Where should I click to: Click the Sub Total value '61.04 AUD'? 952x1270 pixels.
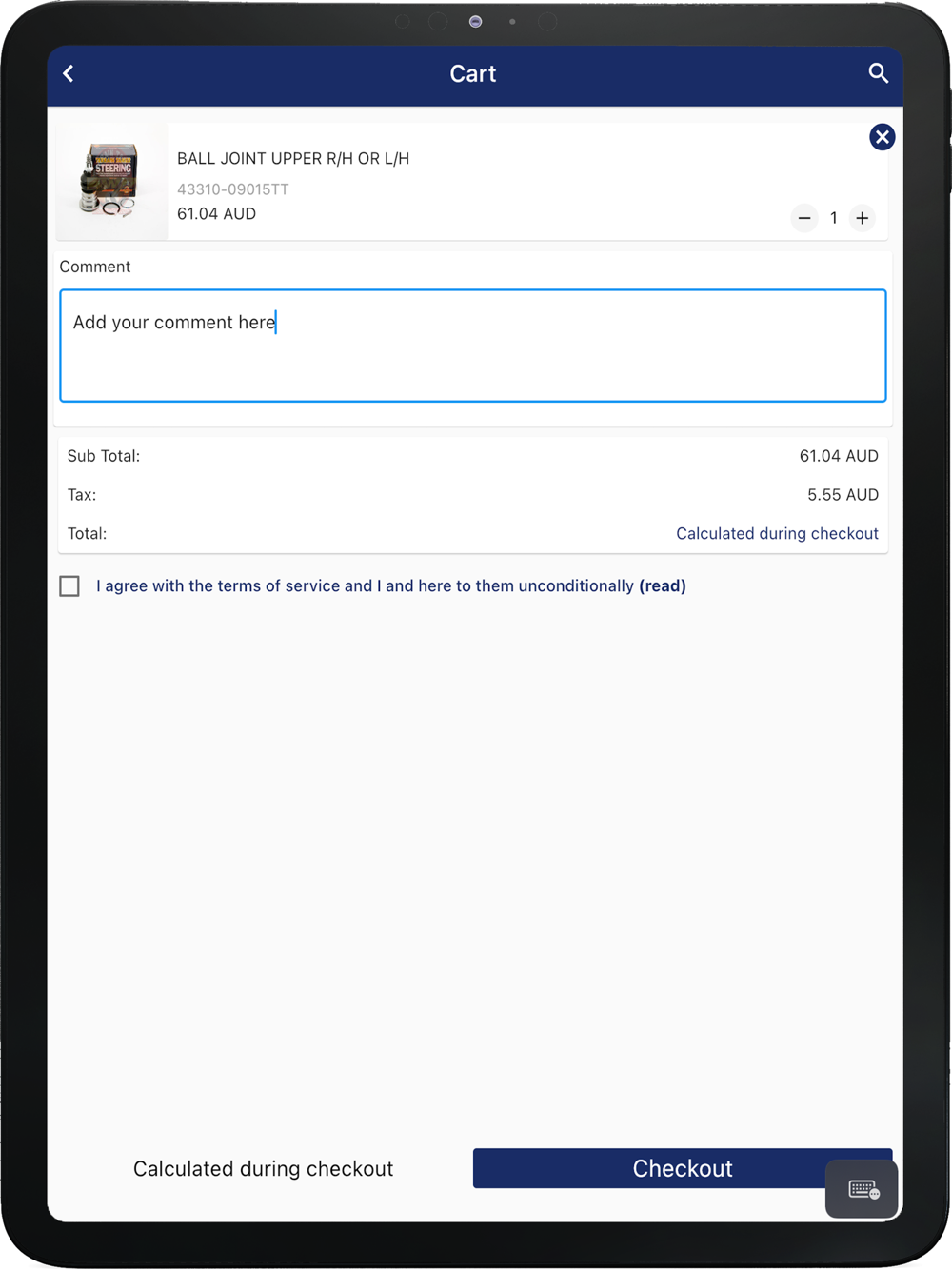[x=839, y=456]
